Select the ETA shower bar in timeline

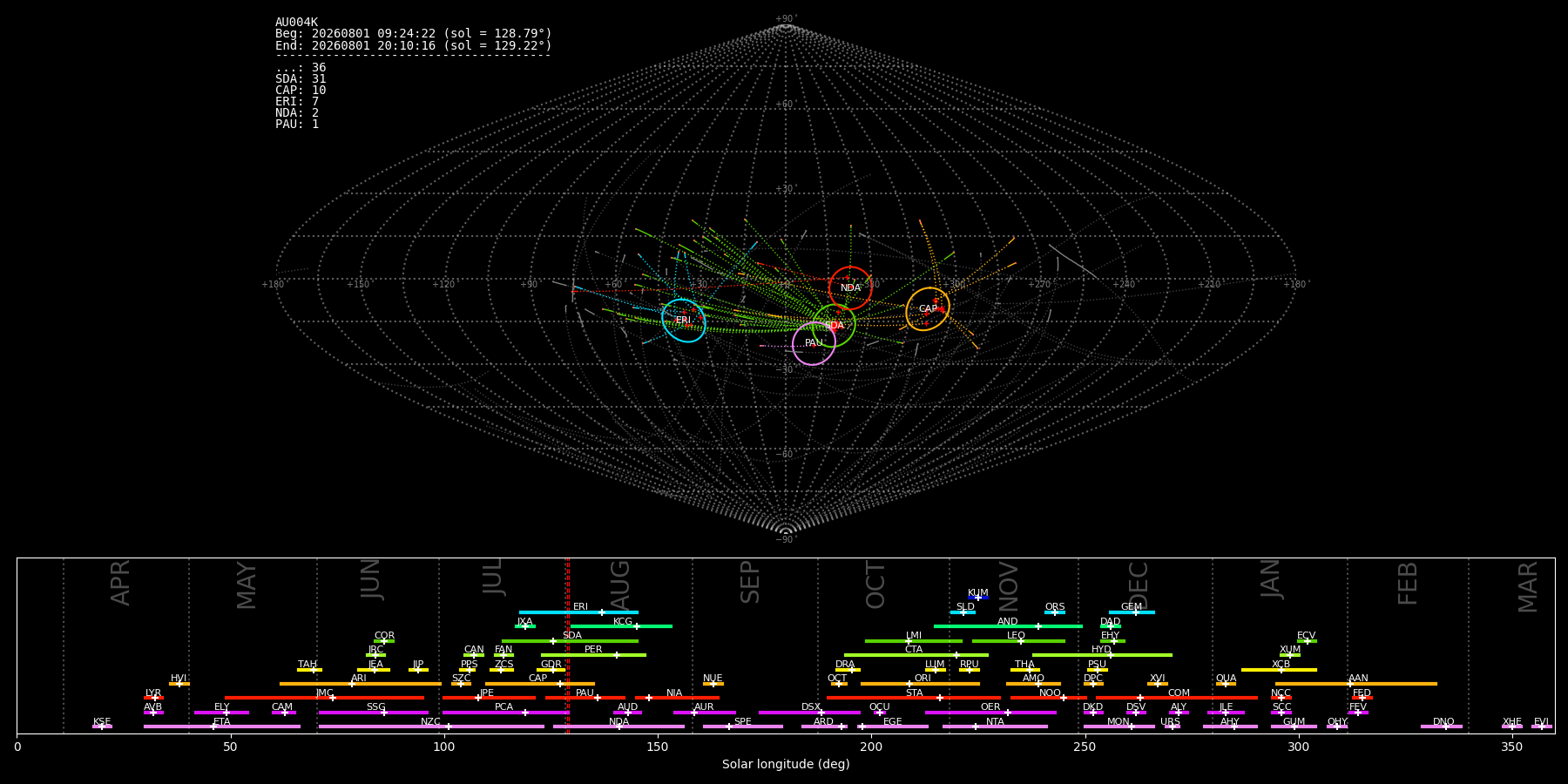(222, 727)
